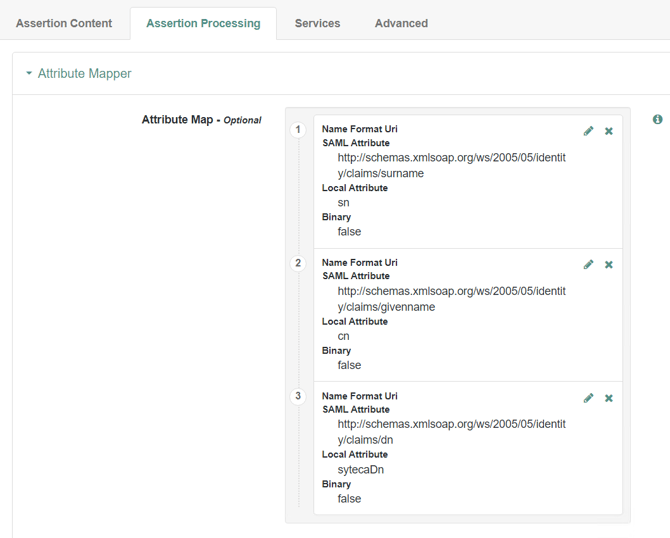
Task: Select the Assertion Processing tab
Action: tap(203, 23)
